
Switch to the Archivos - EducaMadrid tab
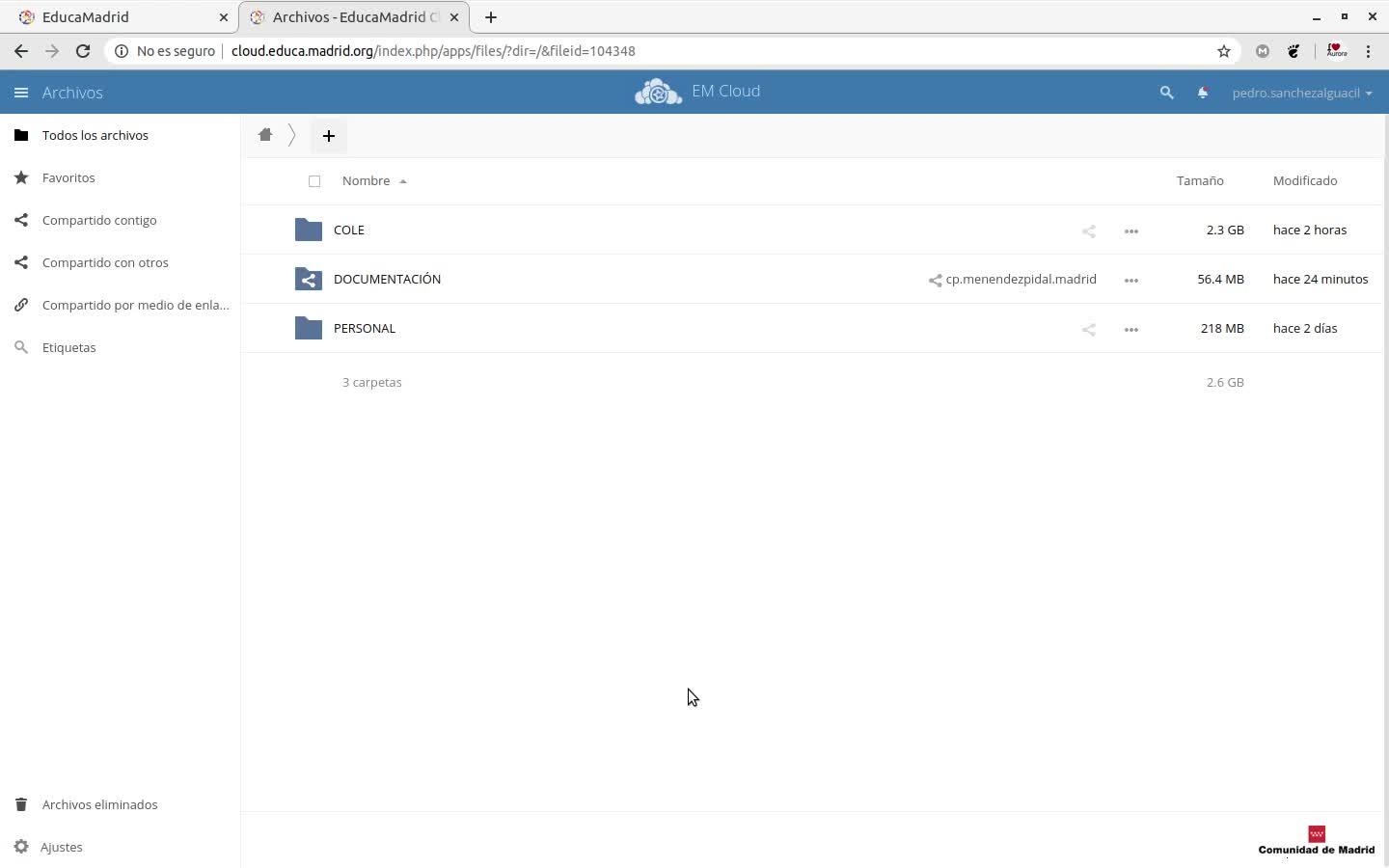click(x=354, y=17)
